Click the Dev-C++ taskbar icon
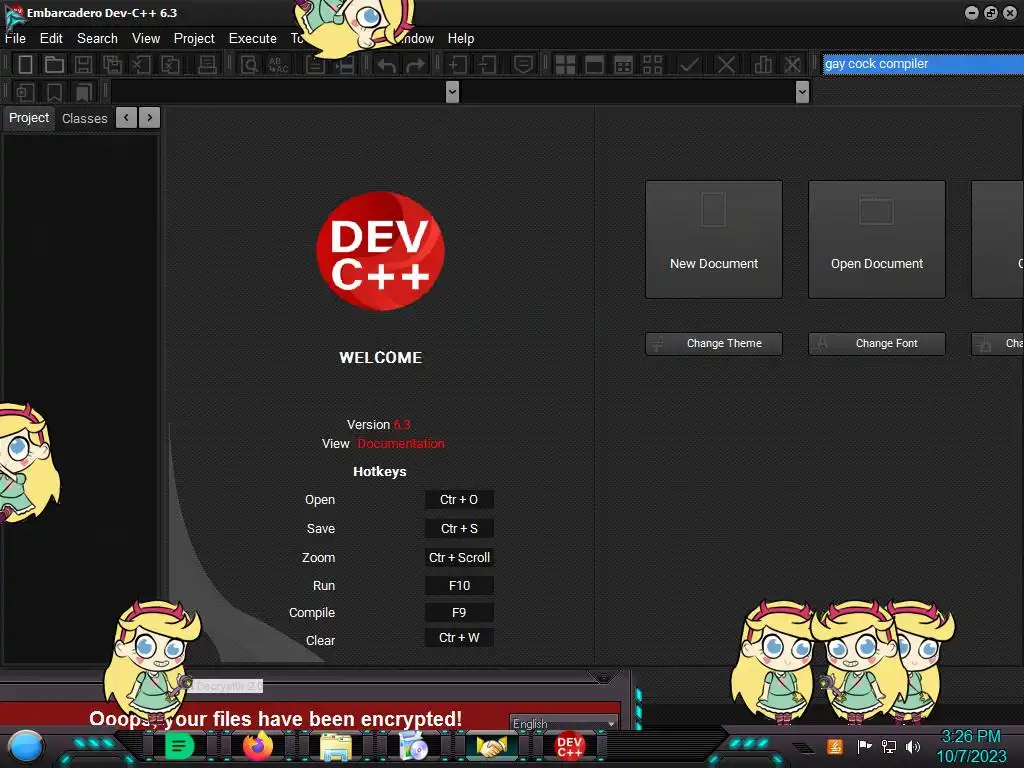 569,746
